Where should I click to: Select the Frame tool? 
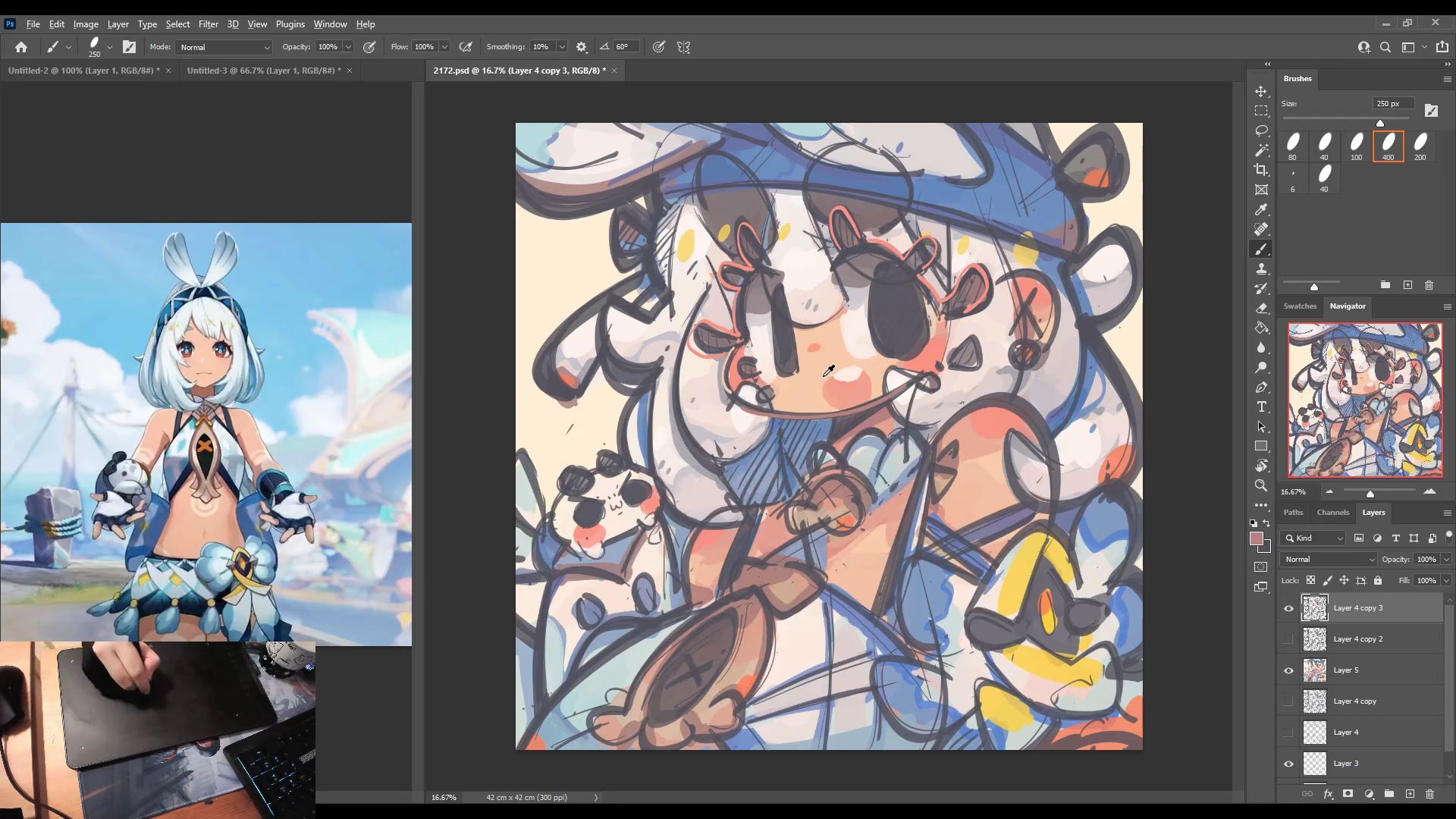pos(1261,190)
